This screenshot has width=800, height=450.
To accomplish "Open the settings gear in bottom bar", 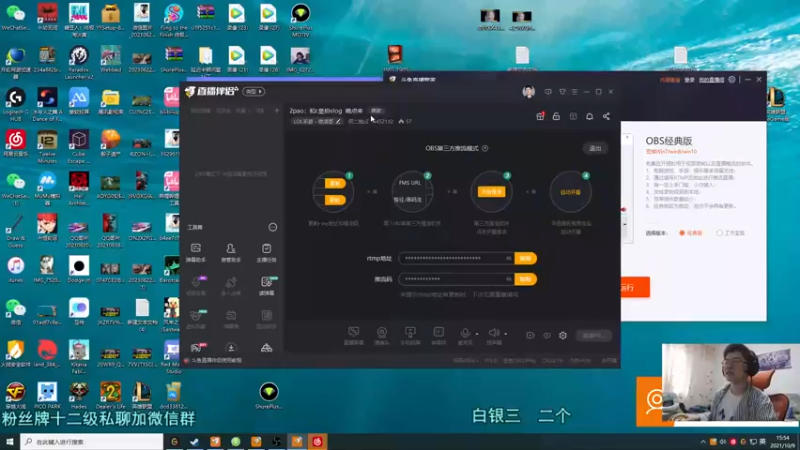I will [563, 335].
